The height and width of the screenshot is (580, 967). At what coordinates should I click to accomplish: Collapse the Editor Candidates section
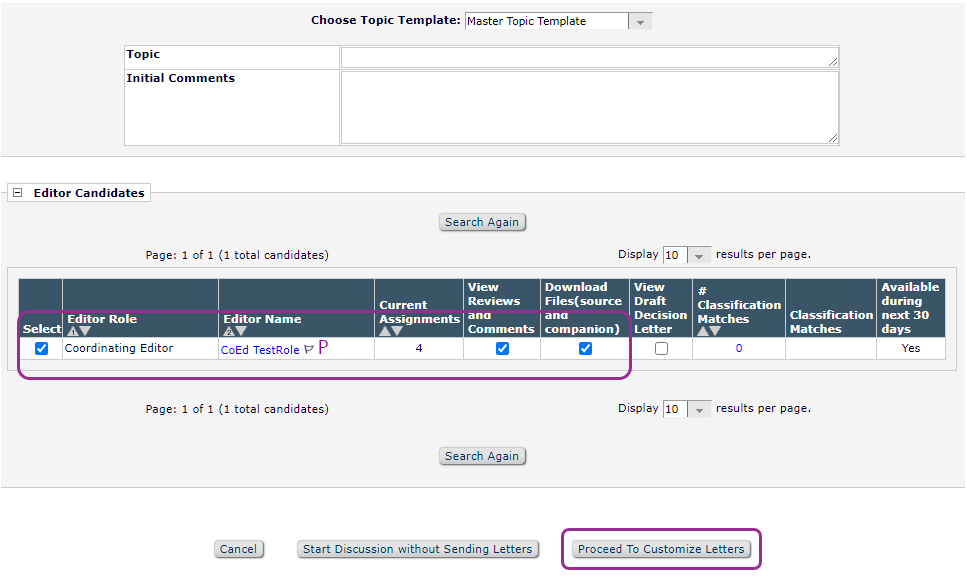(x=18, y=193)
